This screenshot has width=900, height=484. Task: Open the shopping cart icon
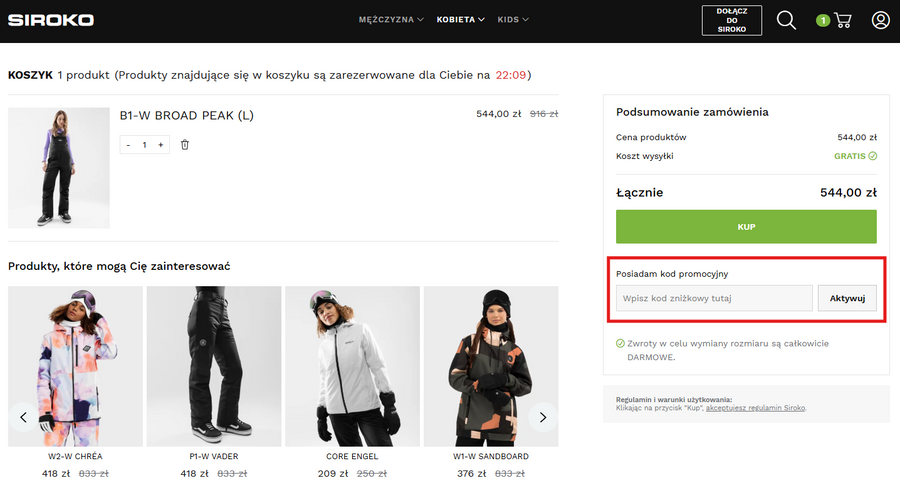(x=843, y=20)
